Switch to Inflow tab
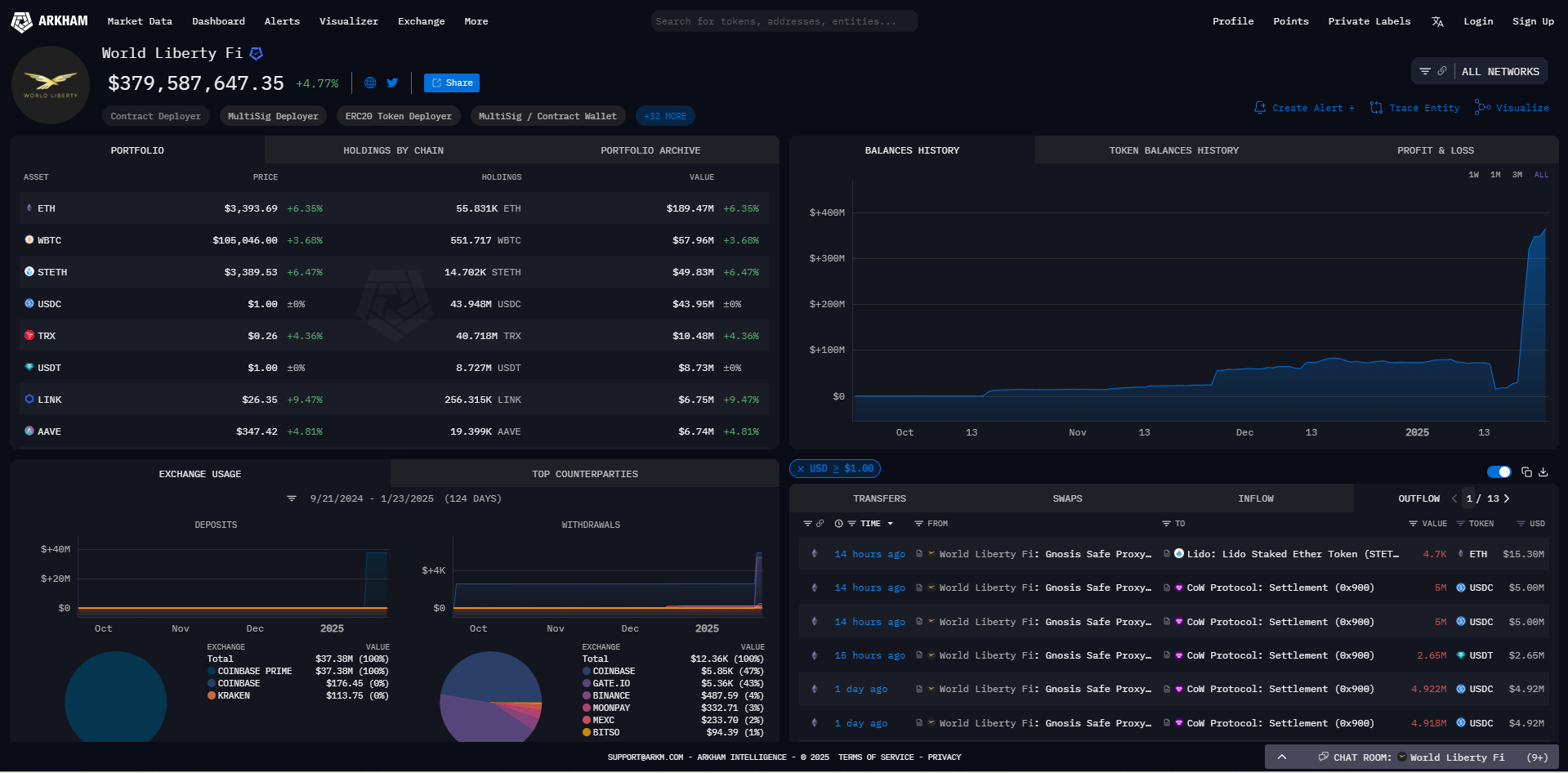1568x773 pixels. (x=1256, y=498)
